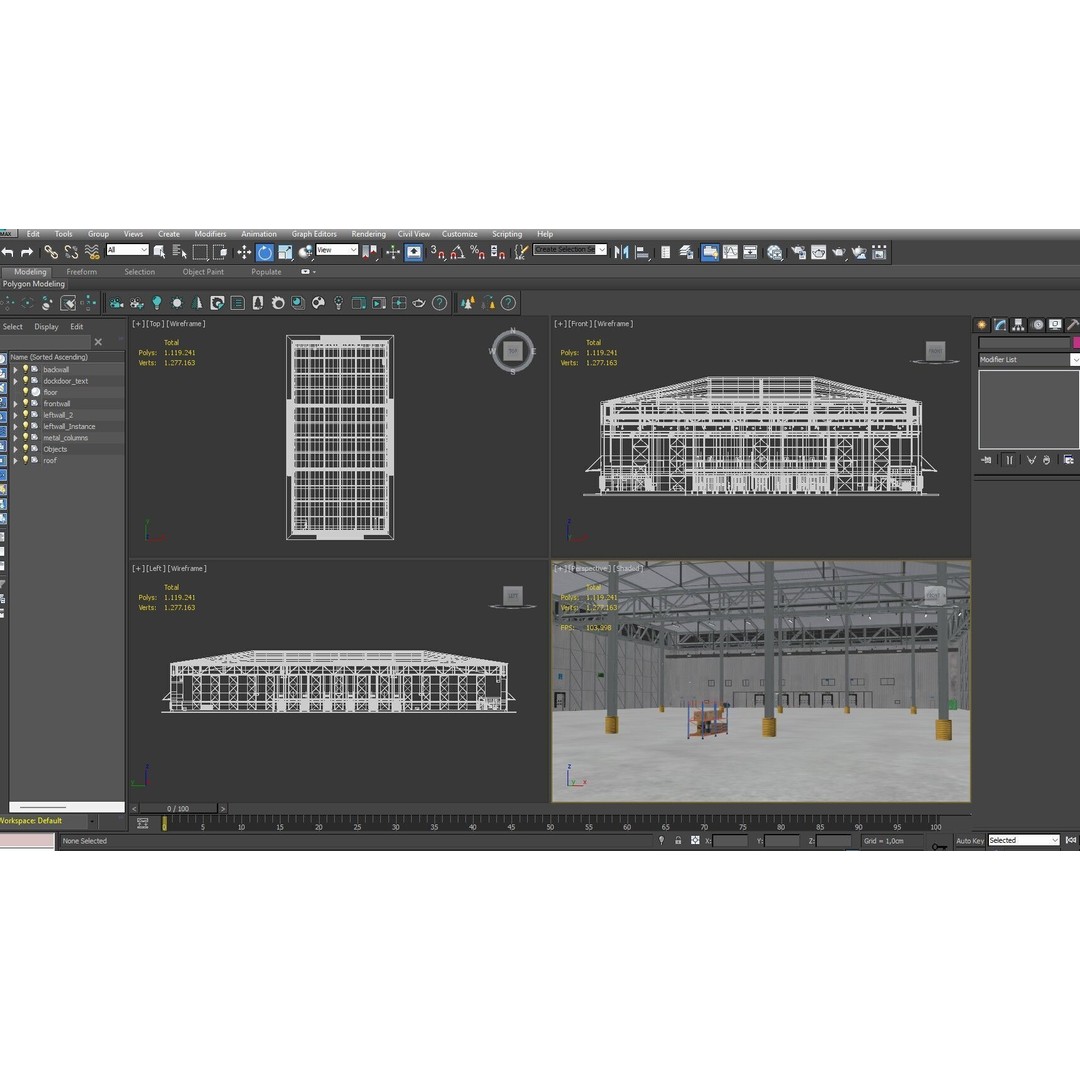Click the Select and Move cross-arrows icon

(245, 252)
